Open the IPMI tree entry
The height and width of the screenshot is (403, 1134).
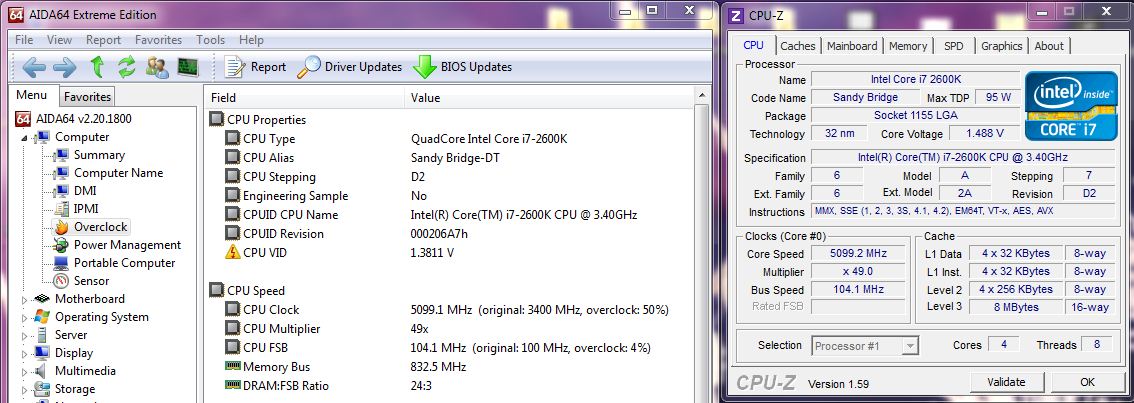[85, 209]
